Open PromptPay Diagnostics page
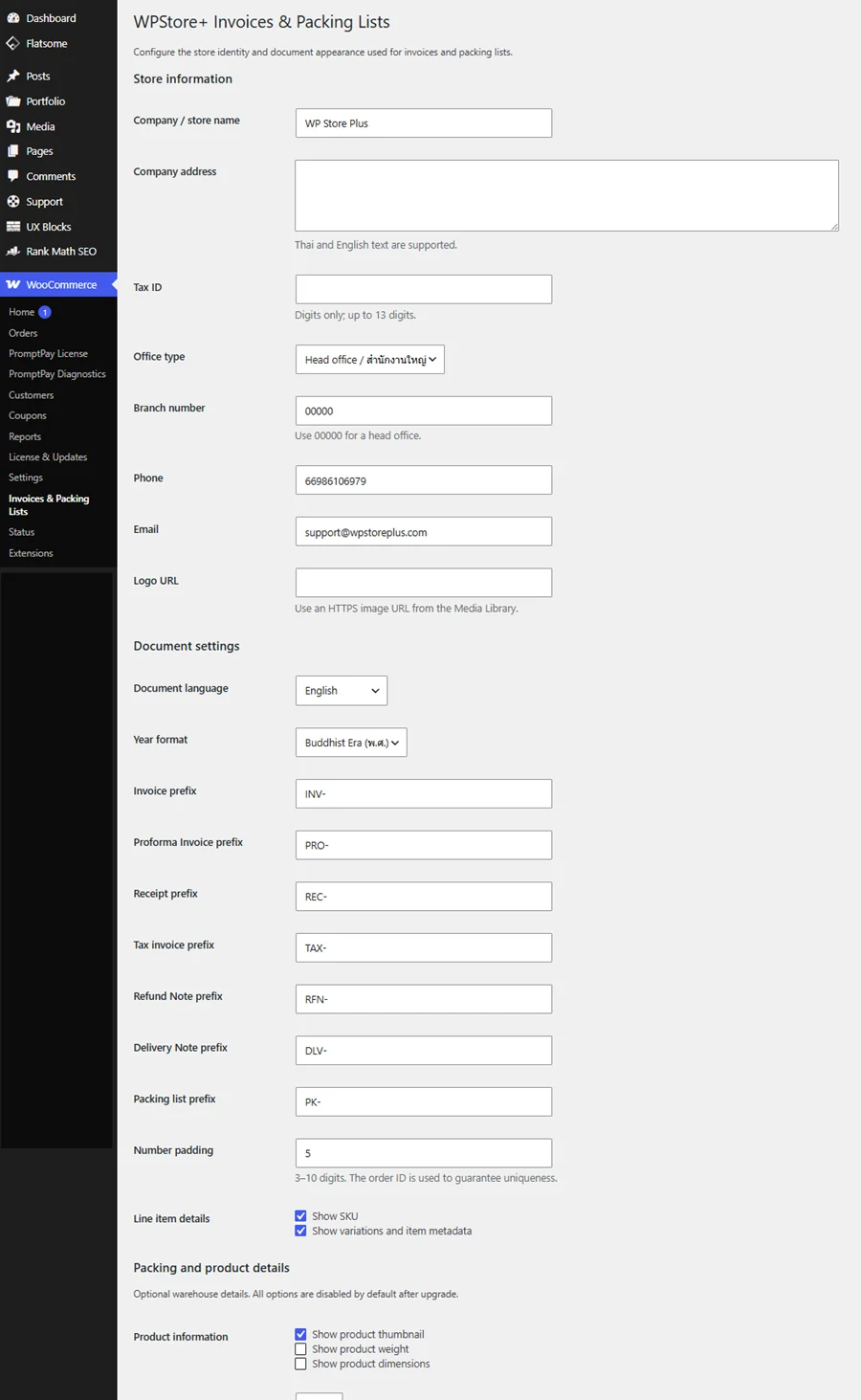 point(57,374)
